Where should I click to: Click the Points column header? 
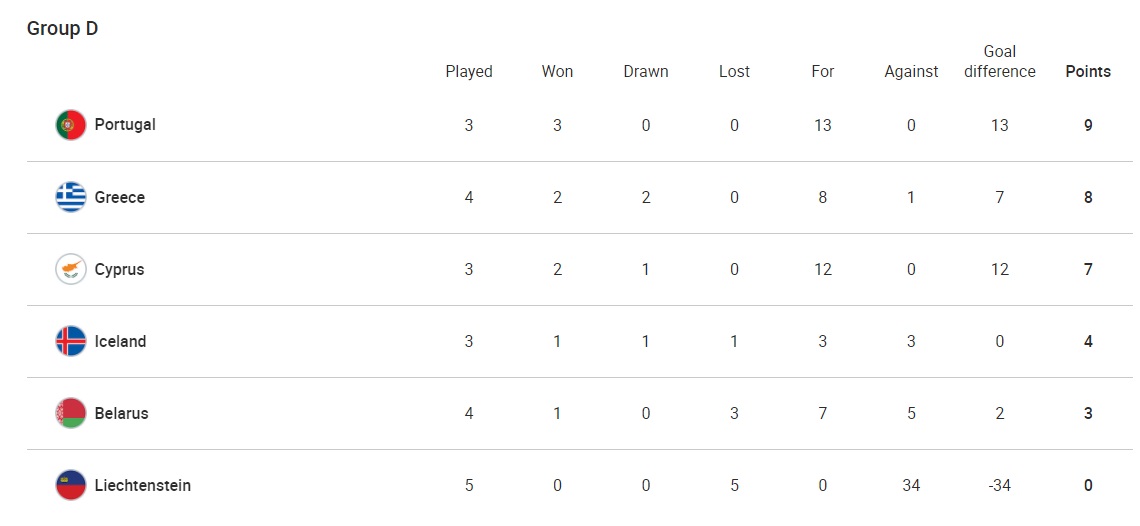[1088, 71]
